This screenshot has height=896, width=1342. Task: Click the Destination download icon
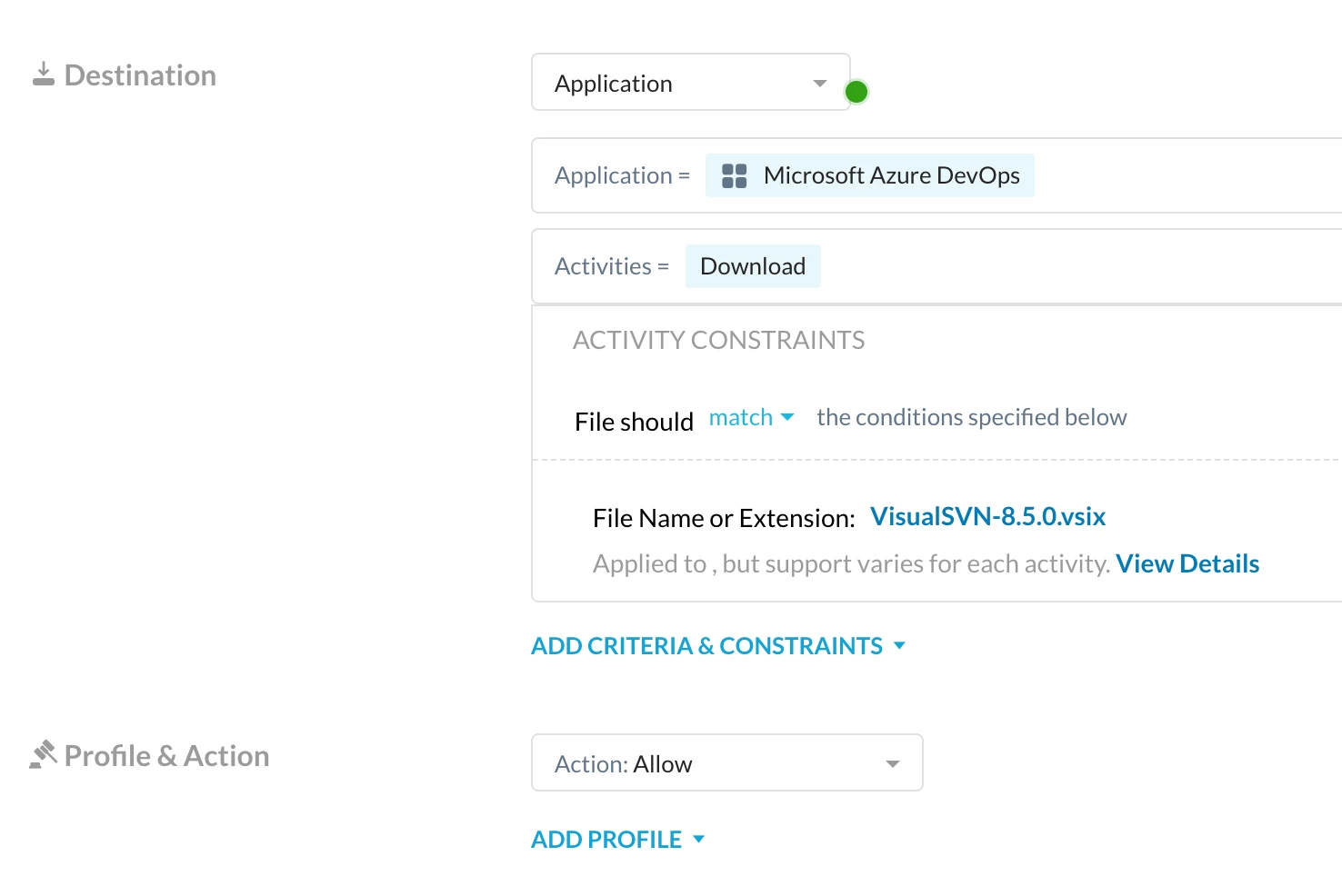point(43,75)
